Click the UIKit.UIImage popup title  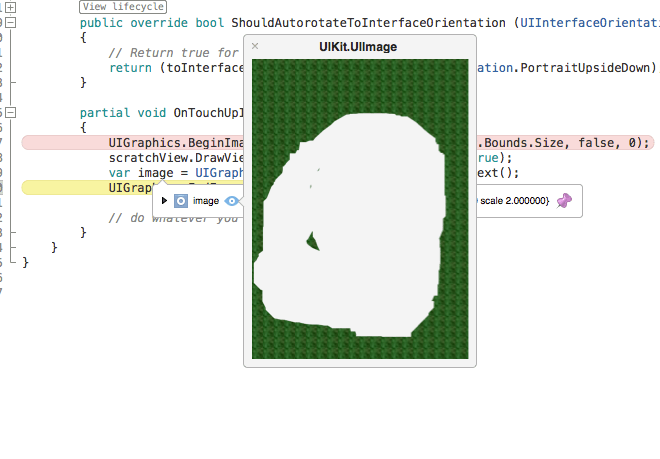[x=360, y=46]
